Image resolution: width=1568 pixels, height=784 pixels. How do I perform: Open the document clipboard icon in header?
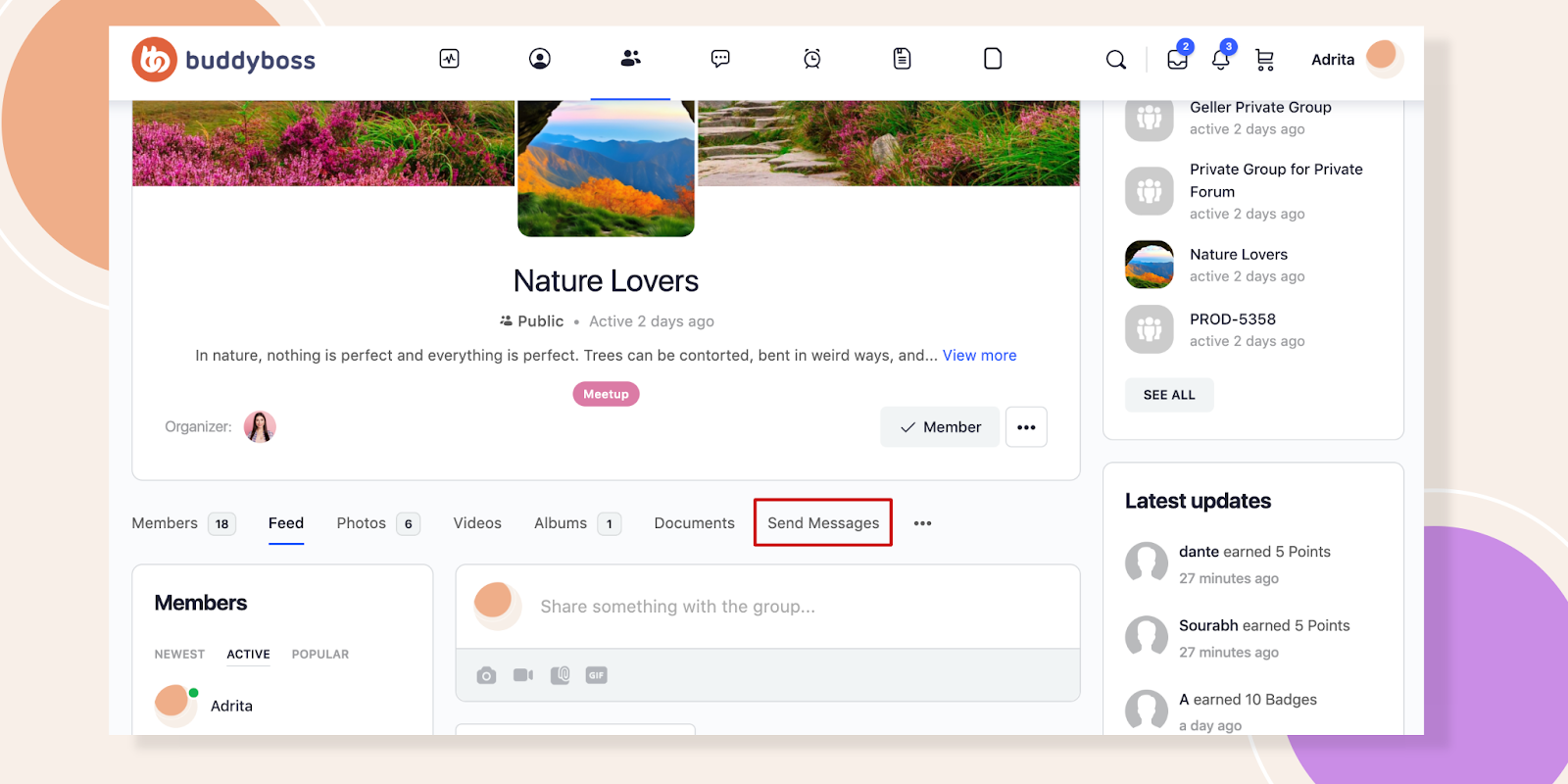[903, 59]
